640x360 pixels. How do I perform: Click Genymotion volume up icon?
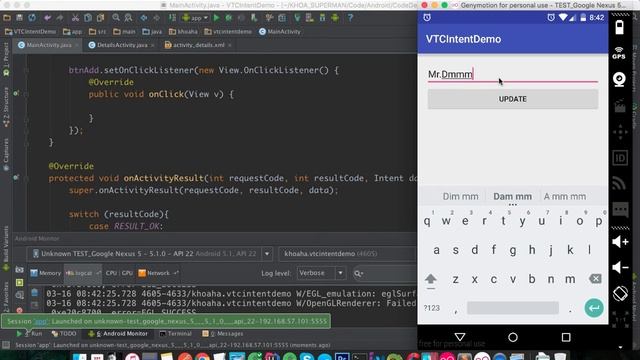[620, 242]
